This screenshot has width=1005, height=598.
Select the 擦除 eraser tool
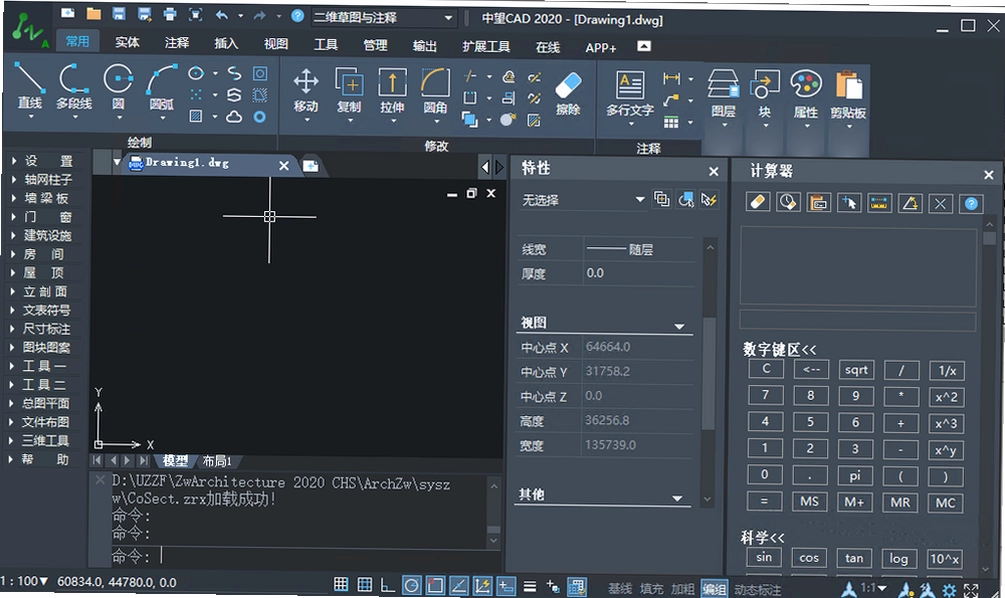point(568,94)
